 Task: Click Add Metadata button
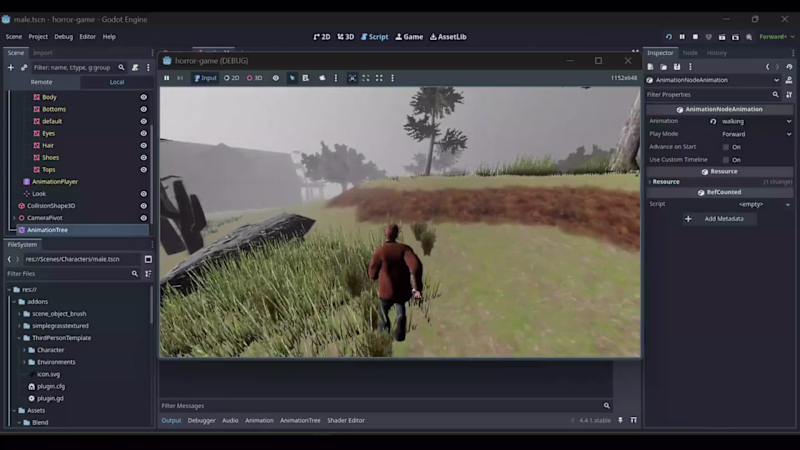pos(719,218)
